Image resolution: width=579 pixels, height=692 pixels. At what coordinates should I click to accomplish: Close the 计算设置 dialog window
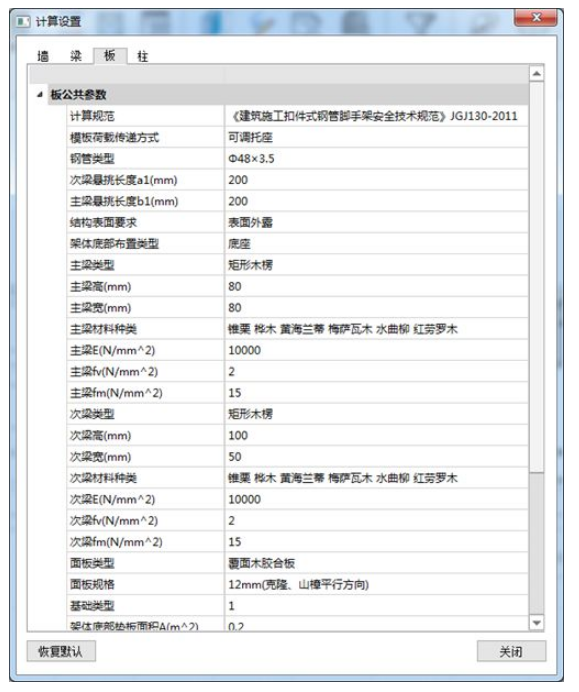[536, 18]
